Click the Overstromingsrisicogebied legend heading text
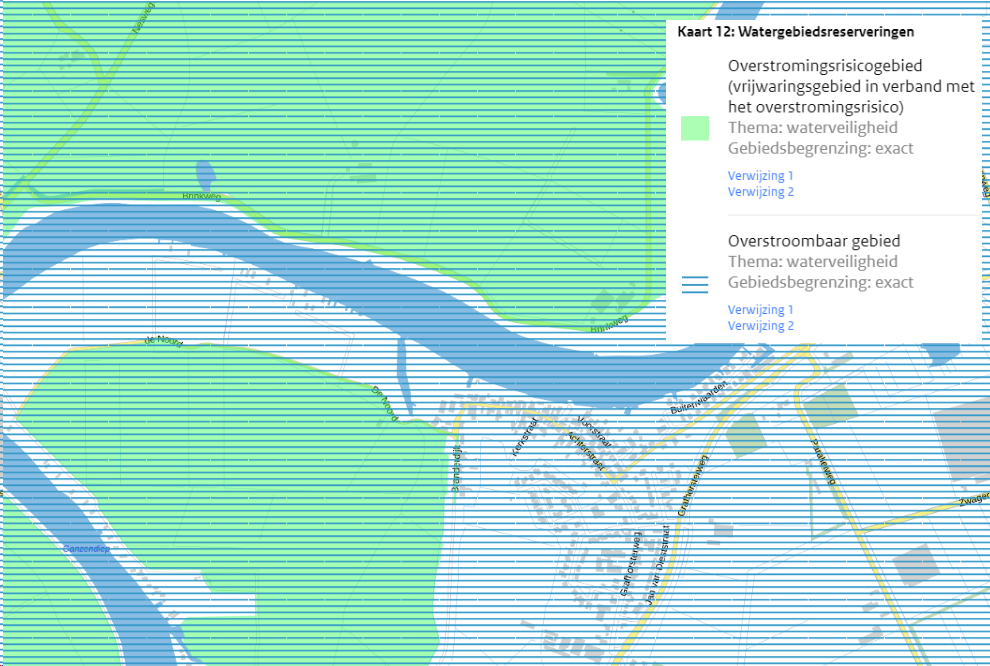 824,66
